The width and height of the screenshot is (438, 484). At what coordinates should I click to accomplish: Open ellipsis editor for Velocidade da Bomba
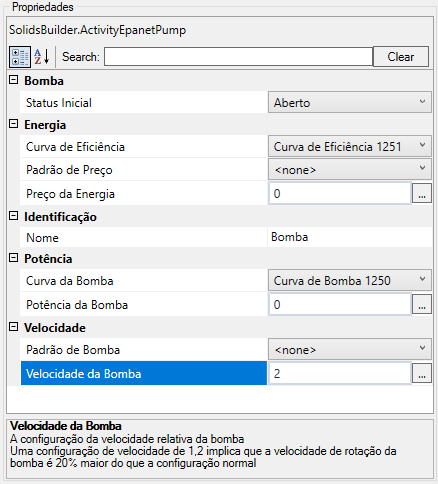click(x=422, y=373)
